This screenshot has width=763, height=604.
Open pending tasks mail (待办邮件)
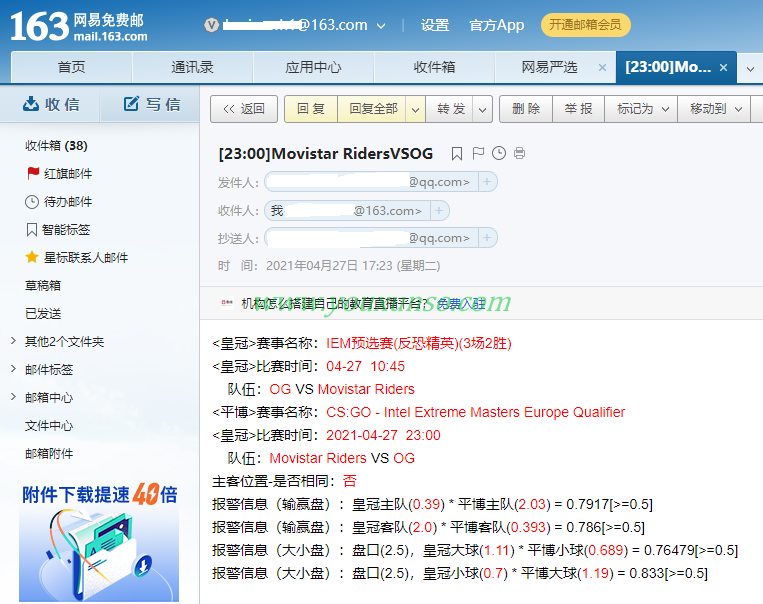pos(58,201)
